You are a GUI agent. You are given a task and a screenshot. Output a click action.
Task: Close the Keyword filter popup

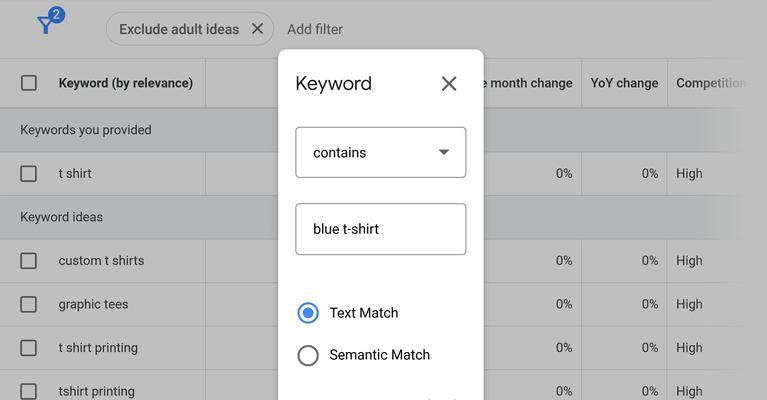click(x=449, y=84)
